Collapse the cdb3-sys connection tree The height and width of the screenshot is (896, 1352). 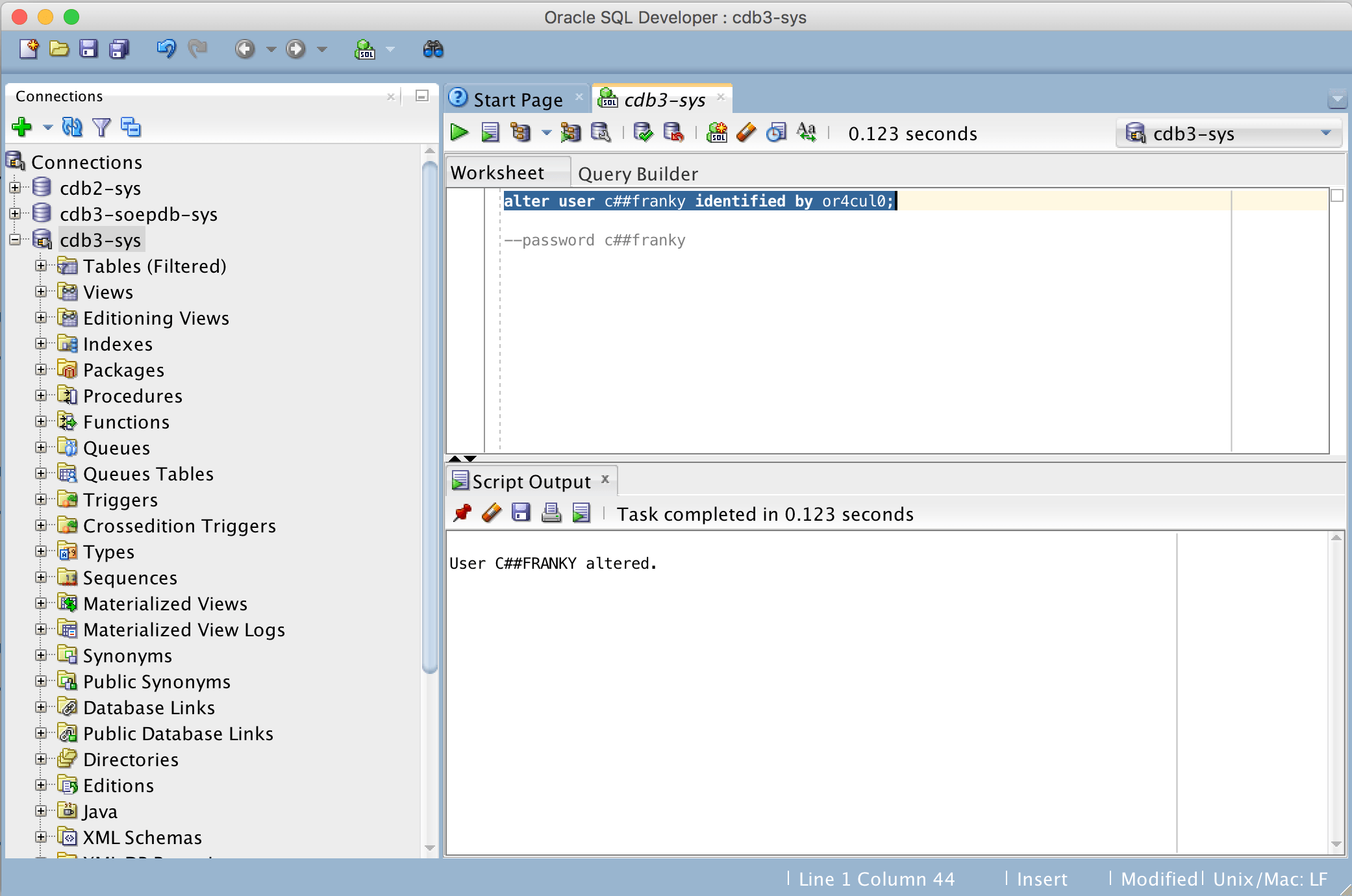16,240
